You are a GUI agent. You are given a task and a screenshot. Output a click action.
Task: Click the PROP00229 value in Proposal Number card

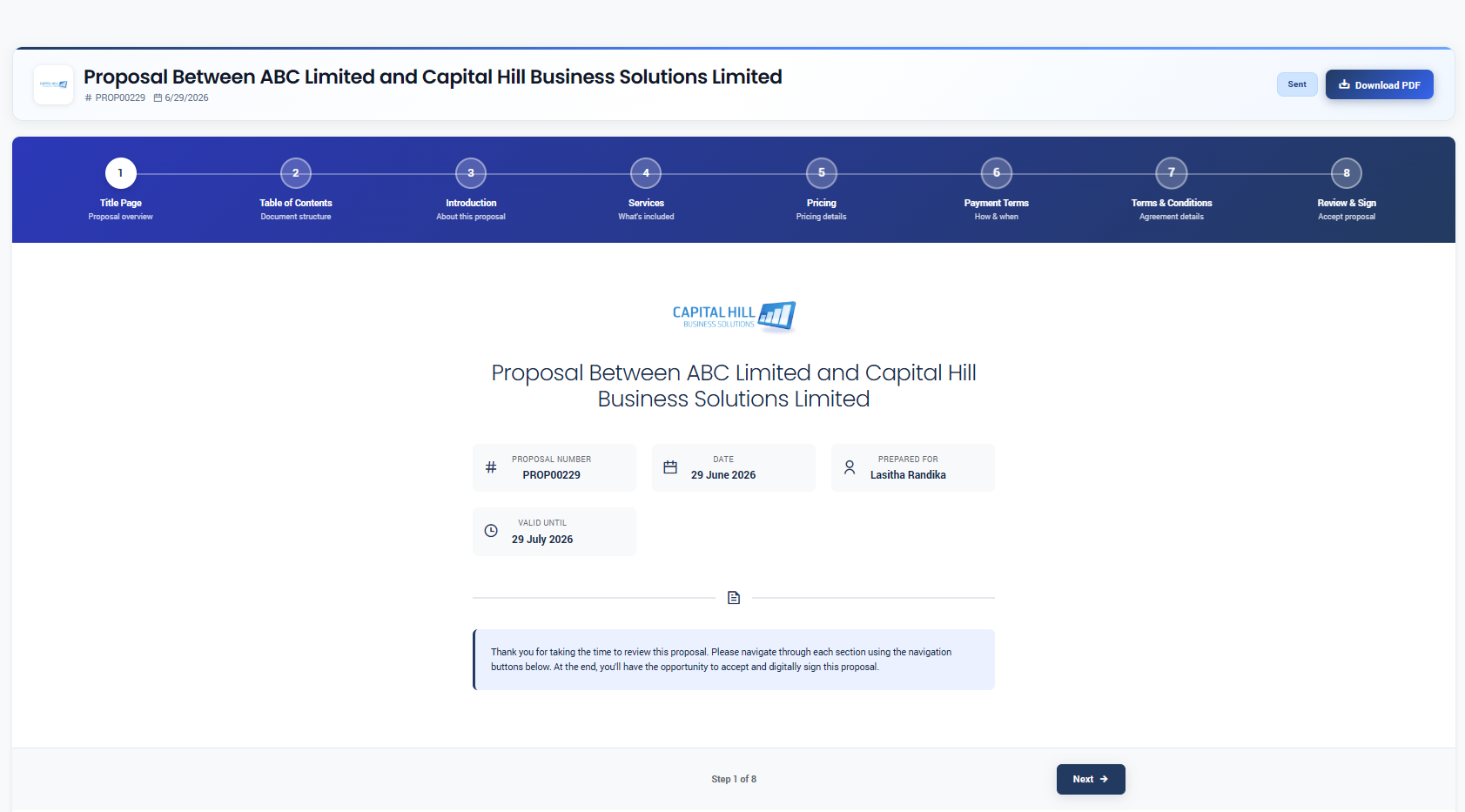551,475
